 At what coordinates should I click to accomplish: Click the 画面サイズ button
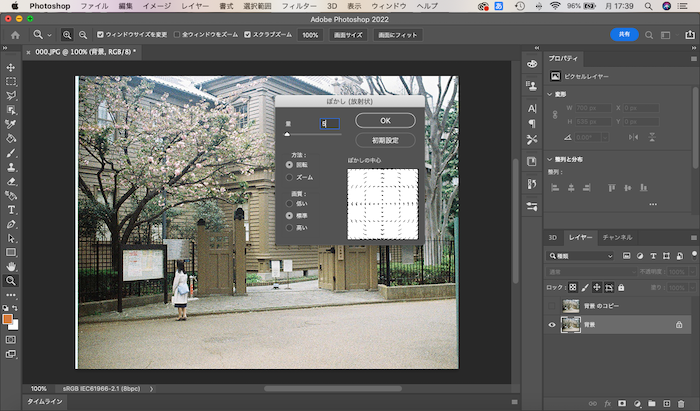pos(348,35)
